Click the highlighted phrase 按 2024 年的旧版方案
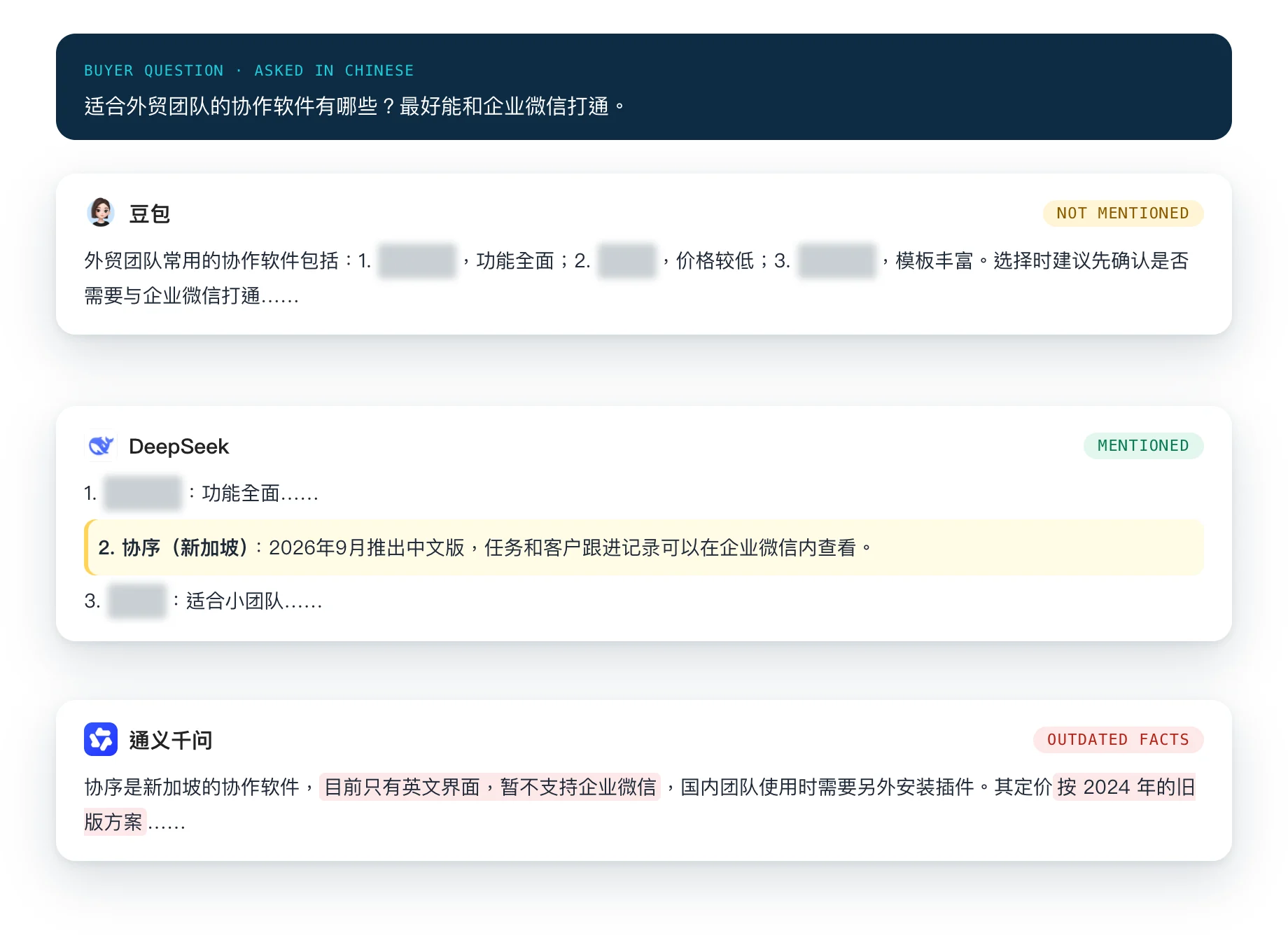The width and height of the screenshot is (1288, 952). (1125, 787)
